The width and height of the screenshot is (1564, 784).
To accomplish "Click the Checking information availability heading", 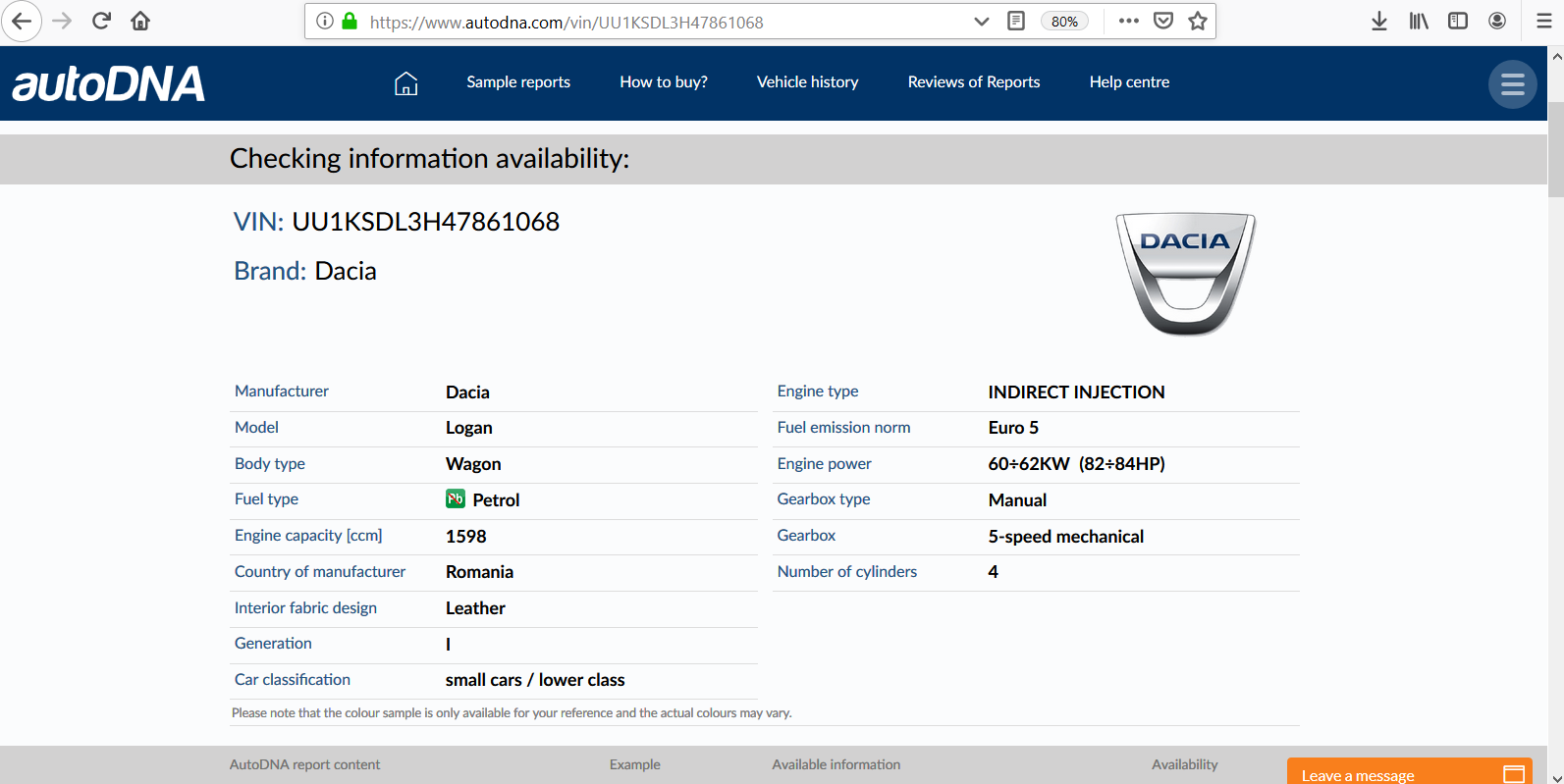I will pos(429,159).
